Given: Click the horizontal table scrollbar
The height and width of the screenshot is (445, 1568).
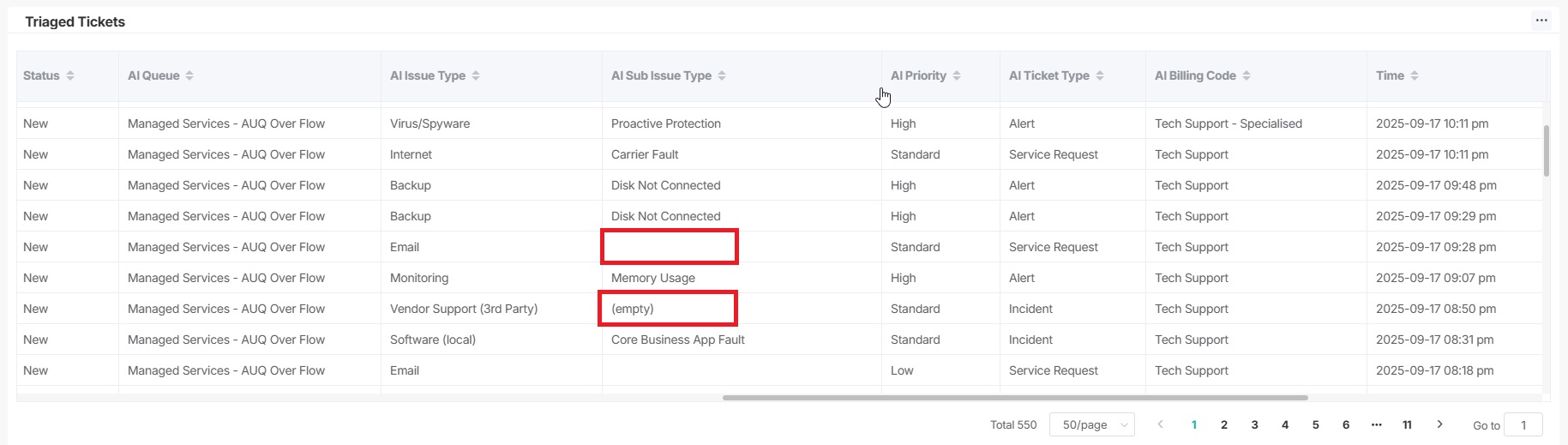Looking at the screenshot, I should 1015,398.
